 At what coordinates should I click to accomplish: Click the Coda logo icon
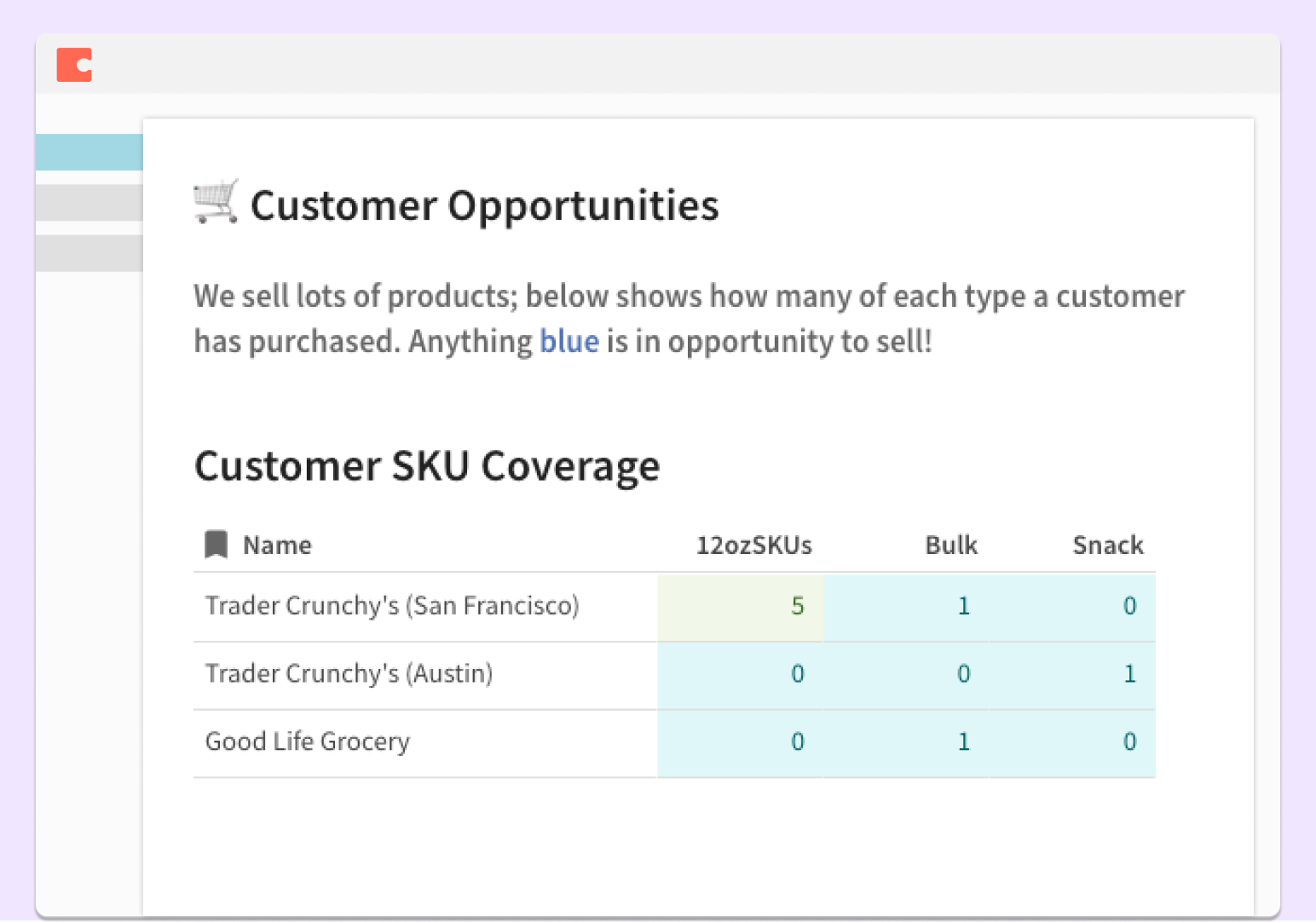(x=74, y=65)
